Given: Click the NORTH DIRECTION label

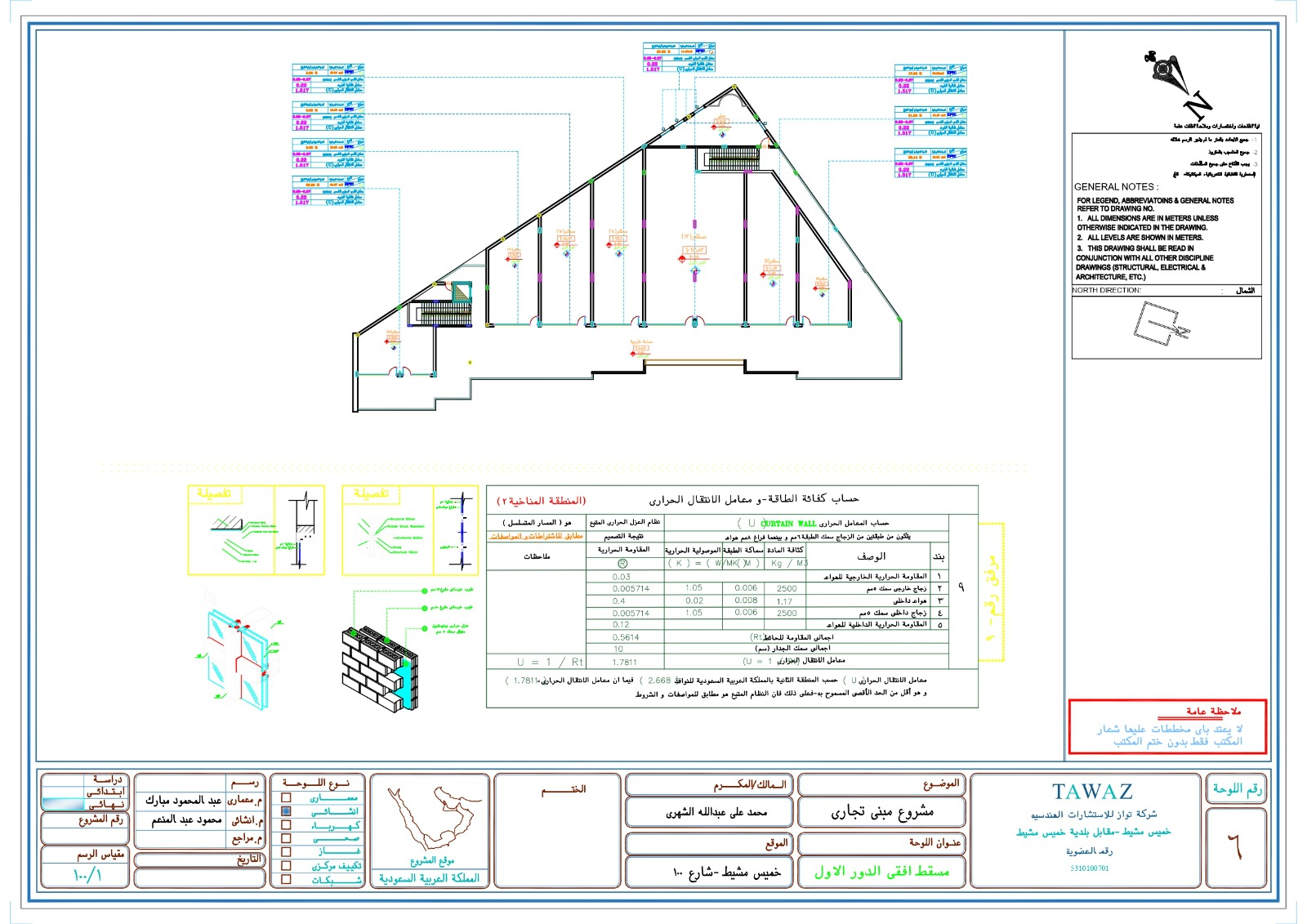Looking at the screenshot, I should [1107, 290].
